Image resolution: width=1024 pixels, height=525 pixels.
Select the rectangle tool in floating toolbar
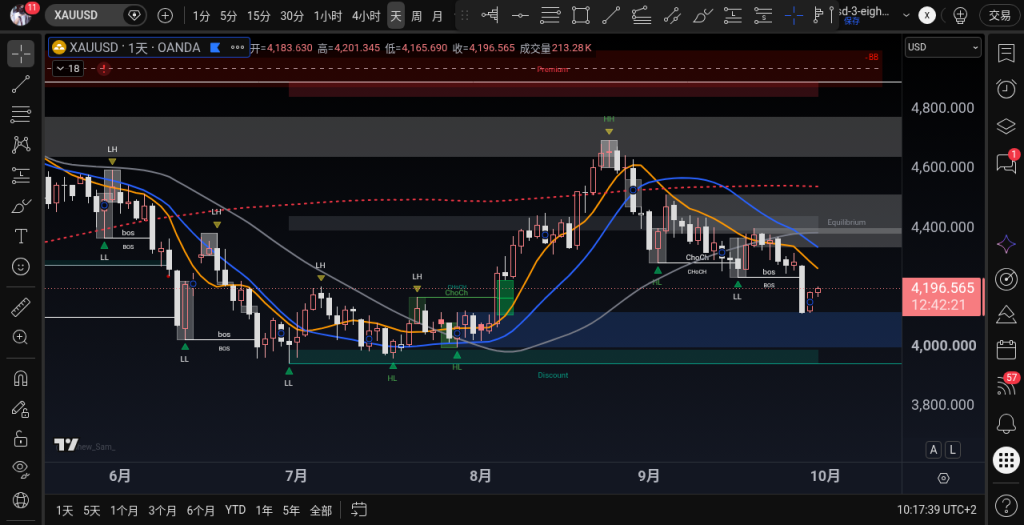point(580,15)
